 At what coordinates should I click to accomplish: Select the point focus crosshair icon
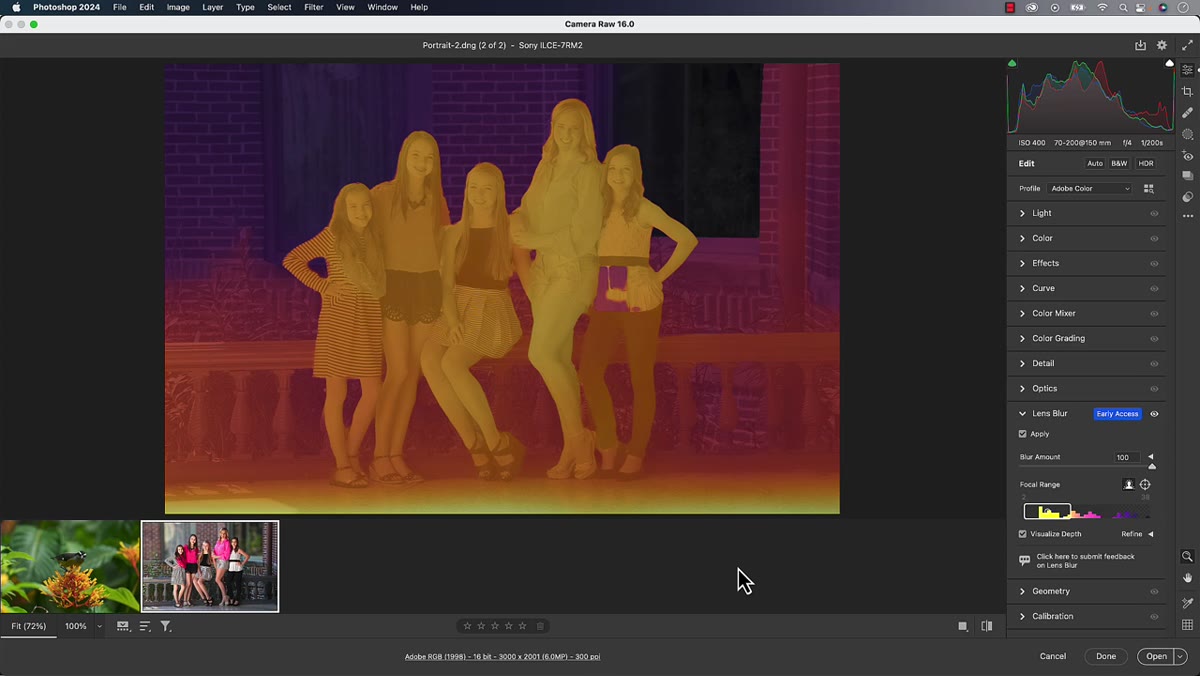click(1145, 485)
